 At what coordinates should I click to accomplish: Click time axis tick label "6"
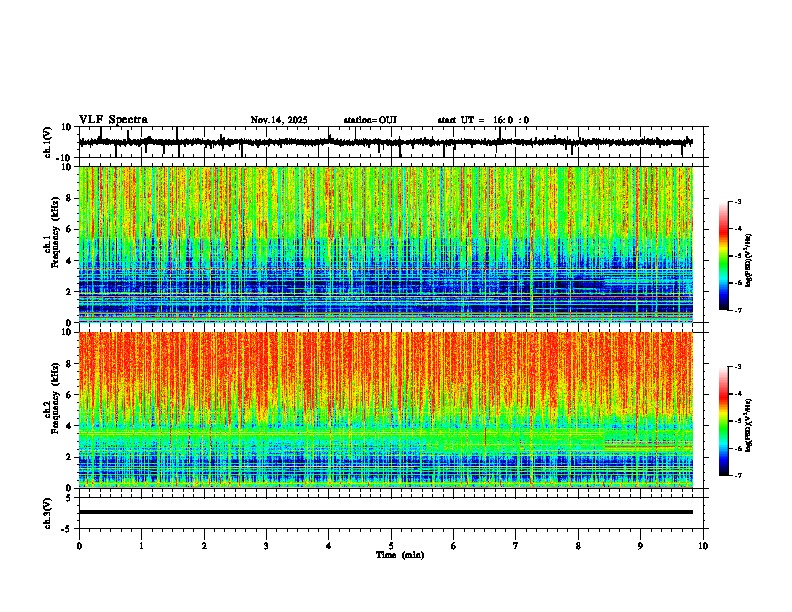(454, 546)
